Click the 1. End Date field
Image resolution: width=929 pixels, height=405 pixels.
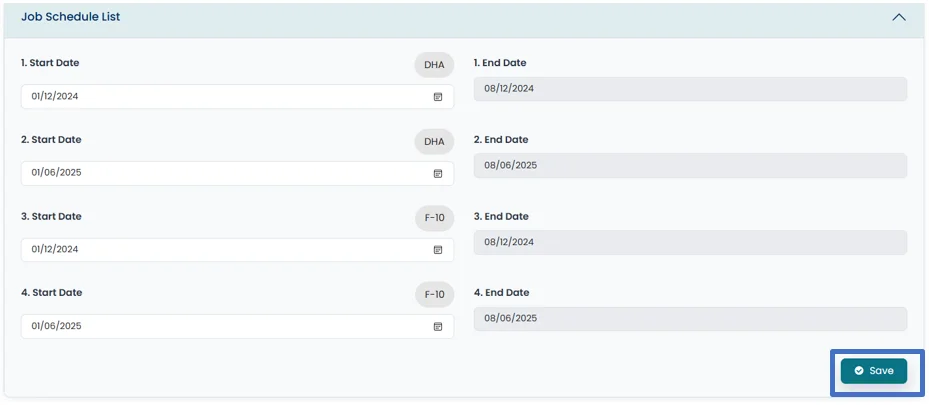pos(690,89)
